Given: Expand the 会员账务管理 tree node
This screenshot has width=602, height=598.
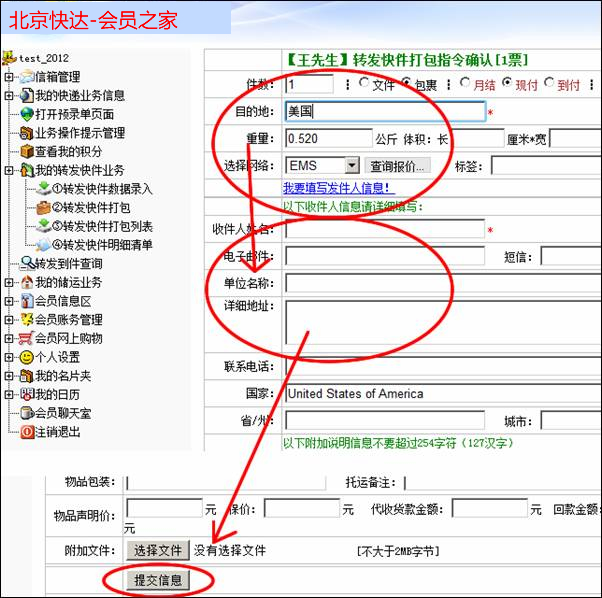Looking at the screenshot, I should coord(9,320).
